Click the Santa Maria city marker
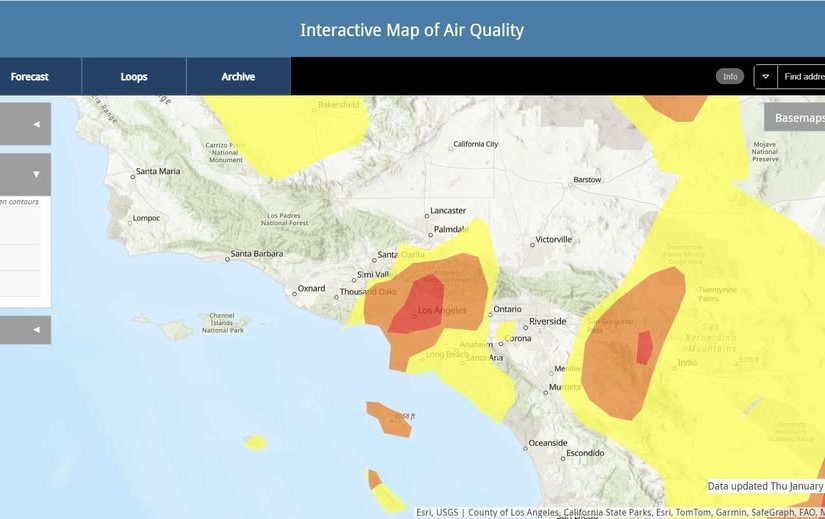Screen dimensions: 825x519 133,173
